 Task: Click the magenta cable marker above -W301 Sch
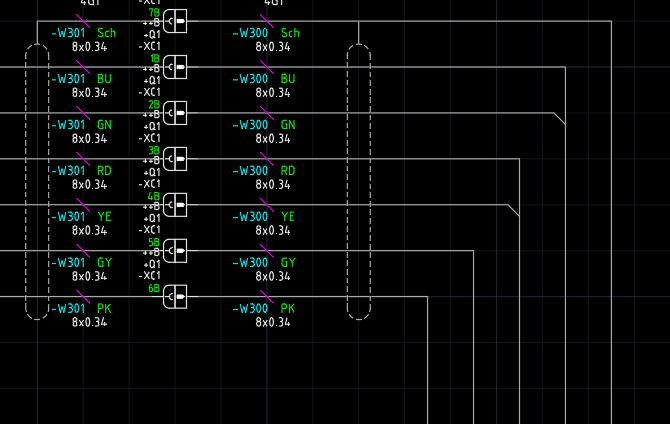point(83,21)
